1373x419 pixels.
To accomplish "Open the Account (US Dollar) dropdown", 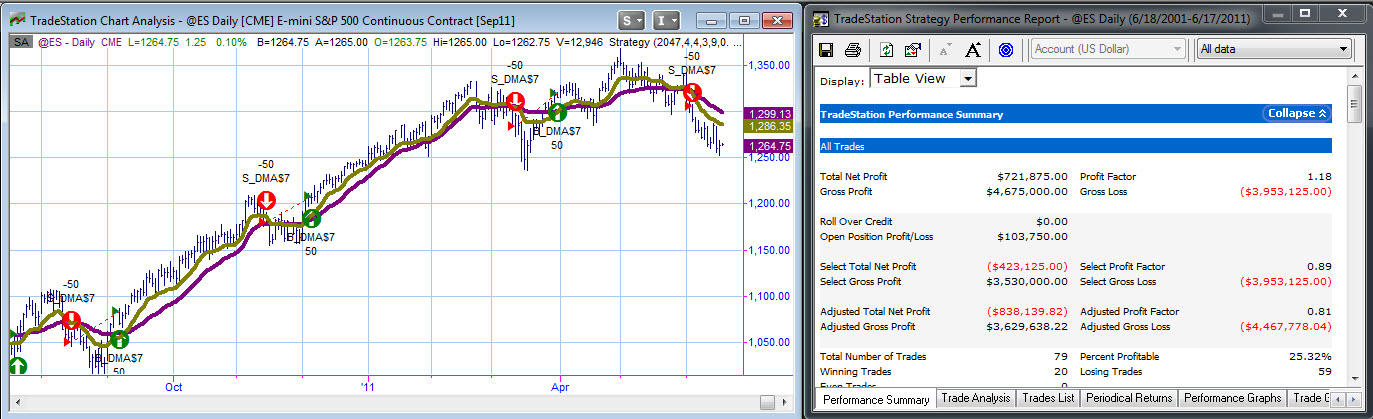I will [1108, 49].
